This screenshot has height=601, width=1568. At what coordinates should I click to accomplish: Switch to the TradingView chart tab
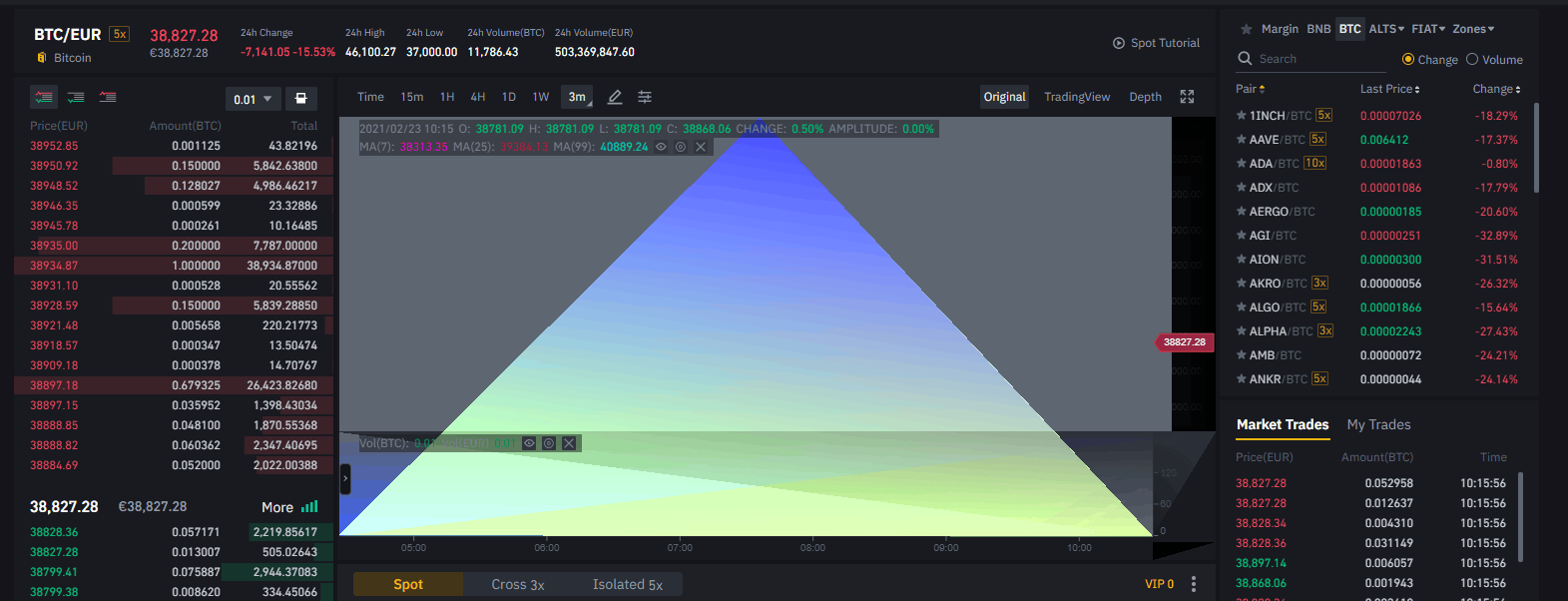click(x=1077, y=97)
